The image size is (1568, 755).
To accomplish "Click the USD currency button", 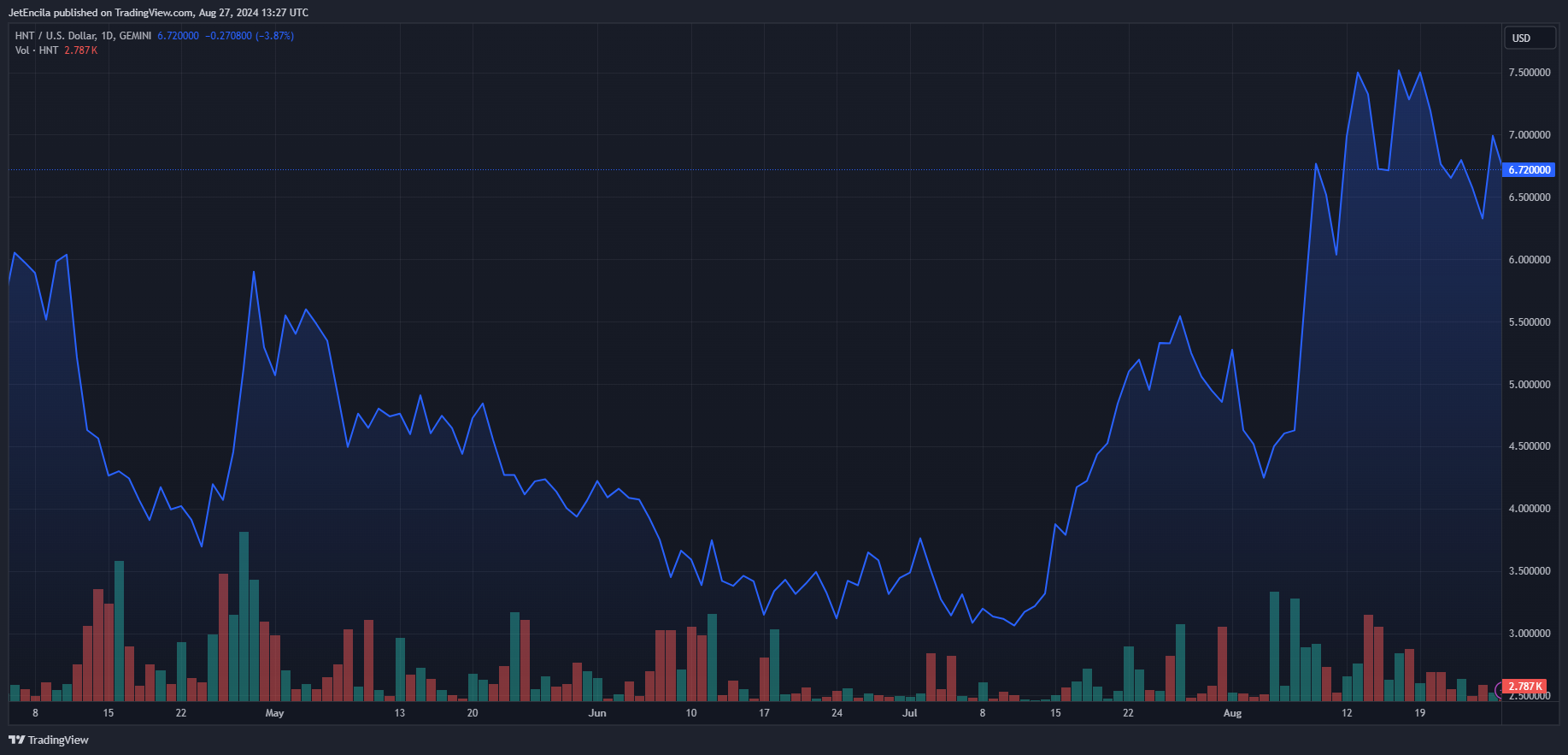I will (x=1530, y=38).
